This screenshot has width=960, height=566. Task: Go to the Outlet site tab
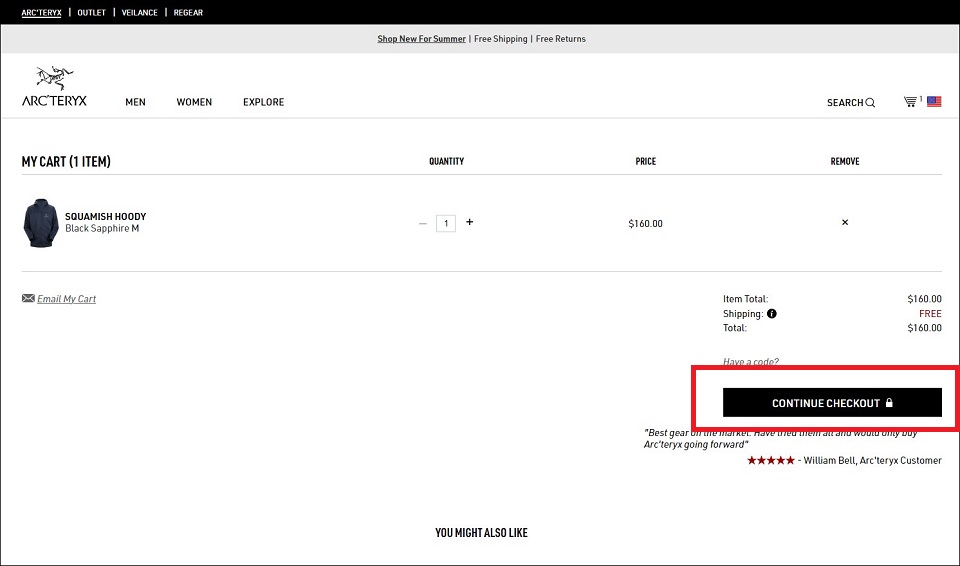[x=91, y=12]
